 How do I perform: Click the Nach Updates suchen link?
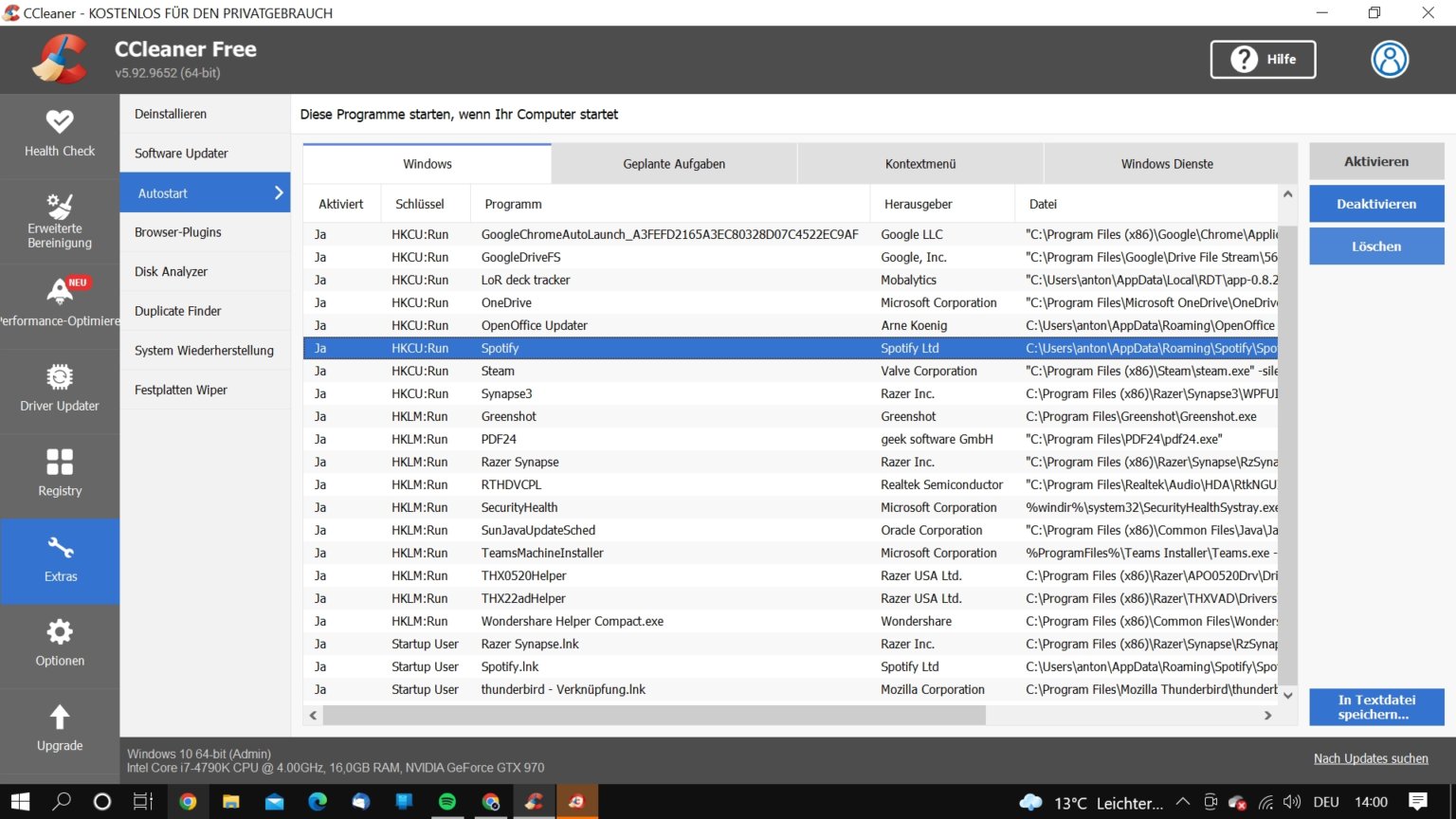[1371, 758]
